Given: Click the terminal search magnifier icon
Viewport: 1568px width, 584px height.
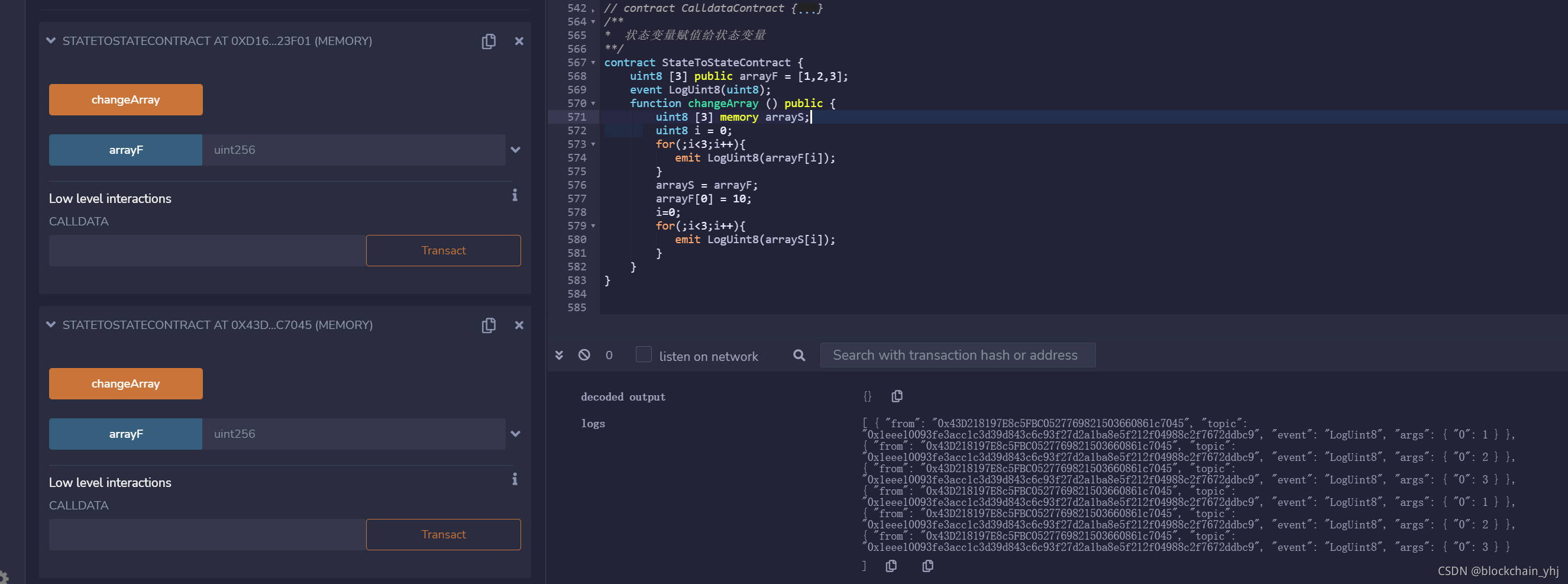Looking at the screenshot, I should 799,355.
